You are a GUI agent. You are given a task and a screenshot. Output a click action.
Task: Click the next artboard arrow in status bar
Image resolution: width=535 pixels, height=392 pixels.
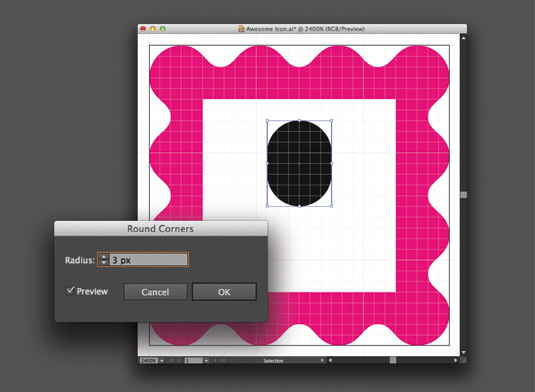(x=216, y=360)
